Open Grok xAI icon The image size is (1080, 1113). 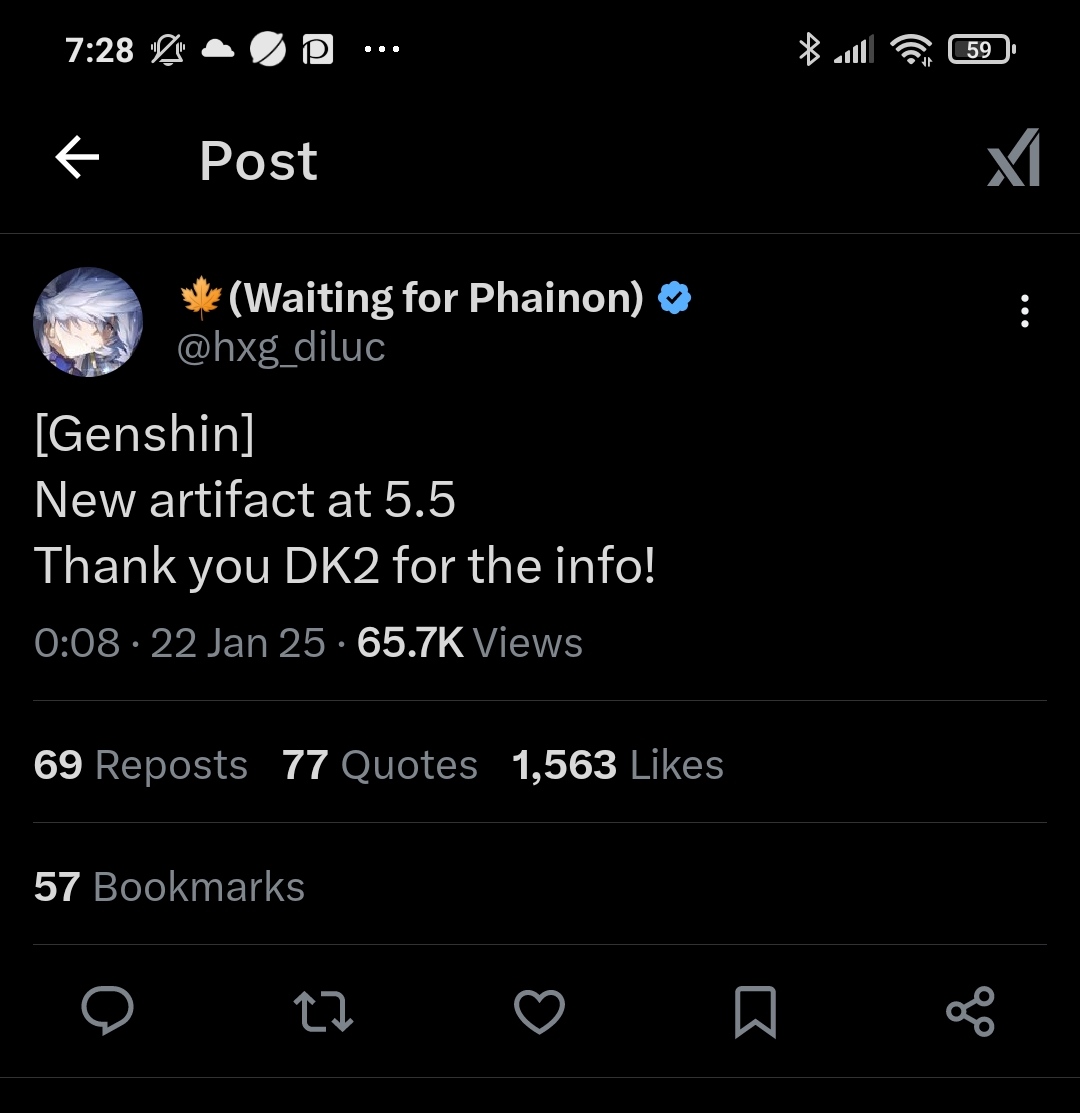coord(1013,158)
